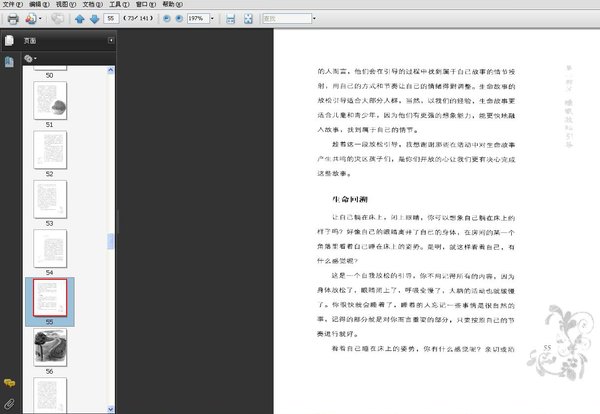Click the zoom in plus button
This screenshot has height=414, width=600.
pyautogui.click(x=179, y=18)
